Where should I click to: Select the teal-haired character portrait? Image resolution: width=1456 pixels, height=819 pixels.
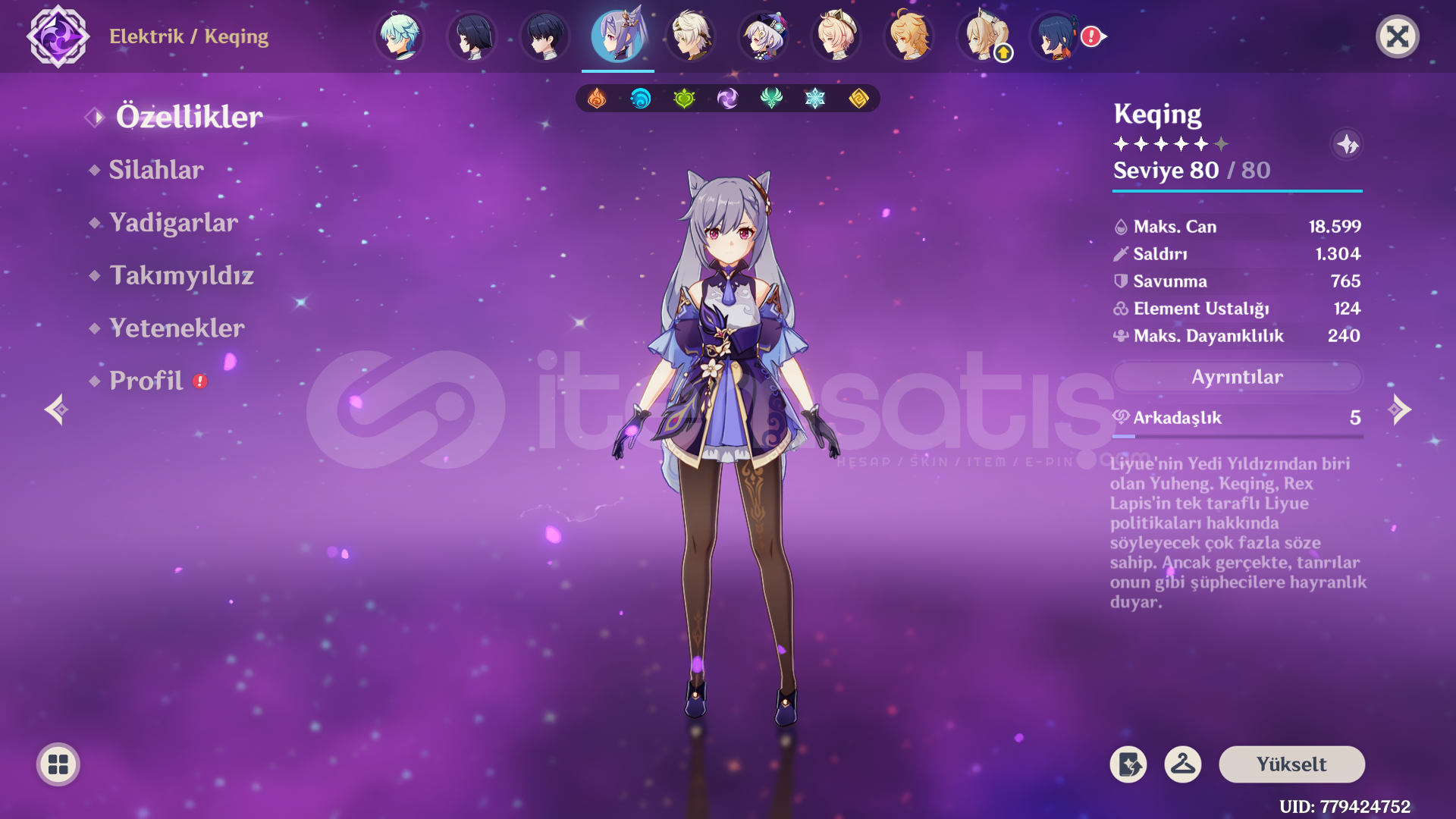[400, 36]
